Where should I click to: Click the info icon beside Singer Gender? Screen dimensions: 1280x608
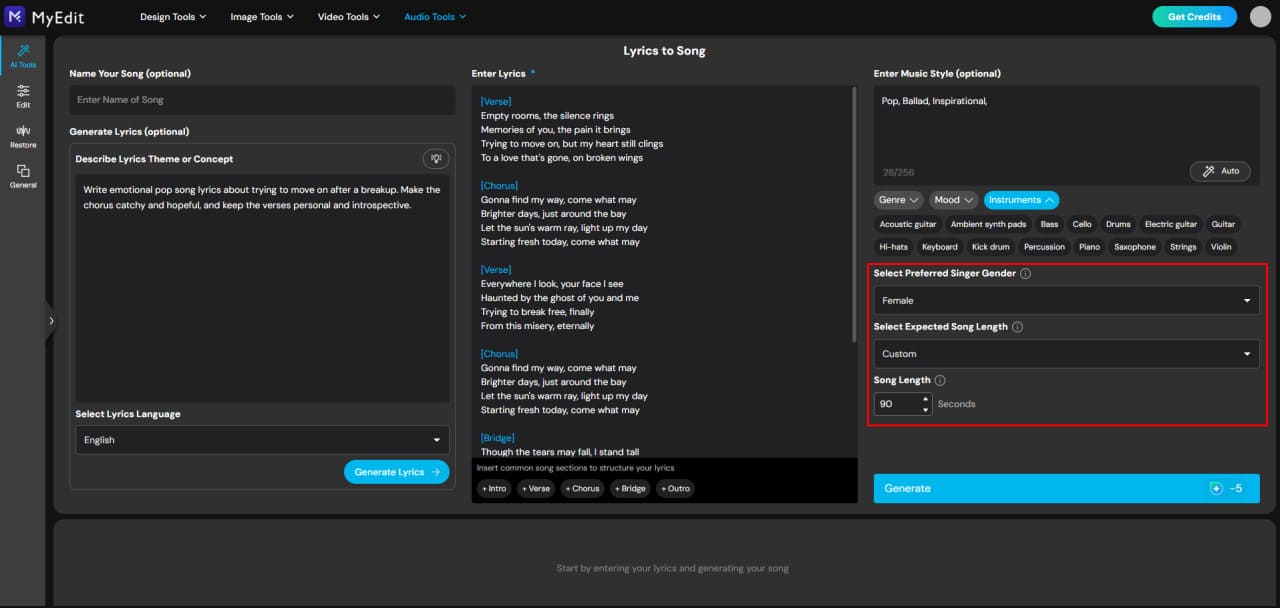click(x=1026, y=273)
